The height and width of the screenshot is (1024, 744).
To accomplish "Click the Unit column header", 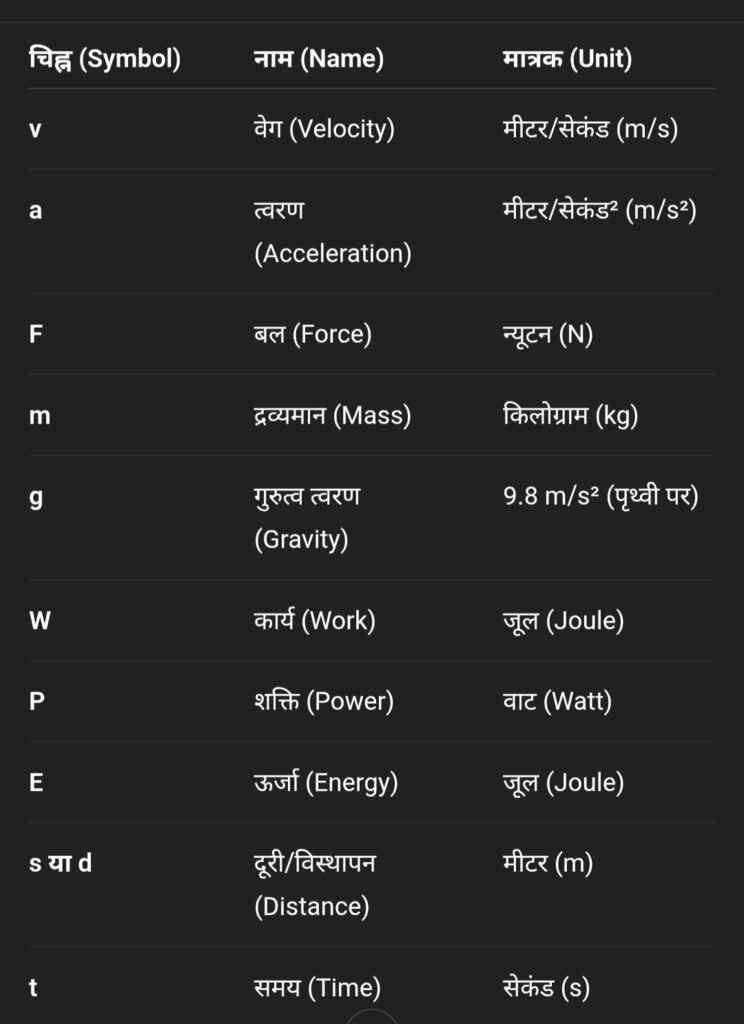I will 568,59.
